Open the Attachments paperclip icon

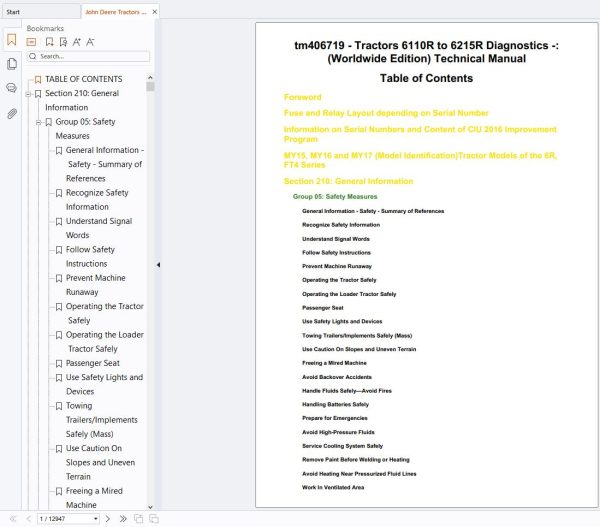coord(12,114)
